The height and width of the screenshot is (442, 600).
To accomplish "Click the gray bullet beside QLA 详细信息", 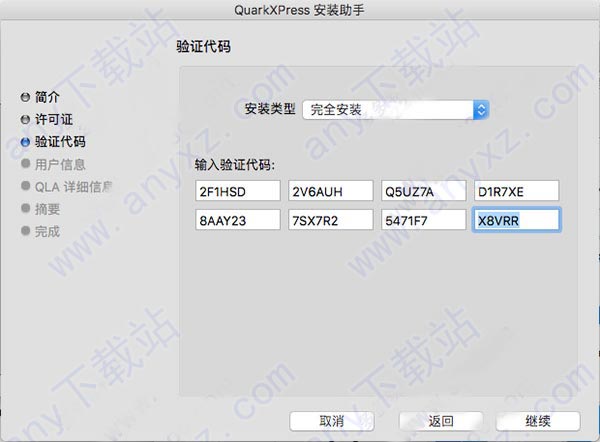I will [x=25, y=186].
